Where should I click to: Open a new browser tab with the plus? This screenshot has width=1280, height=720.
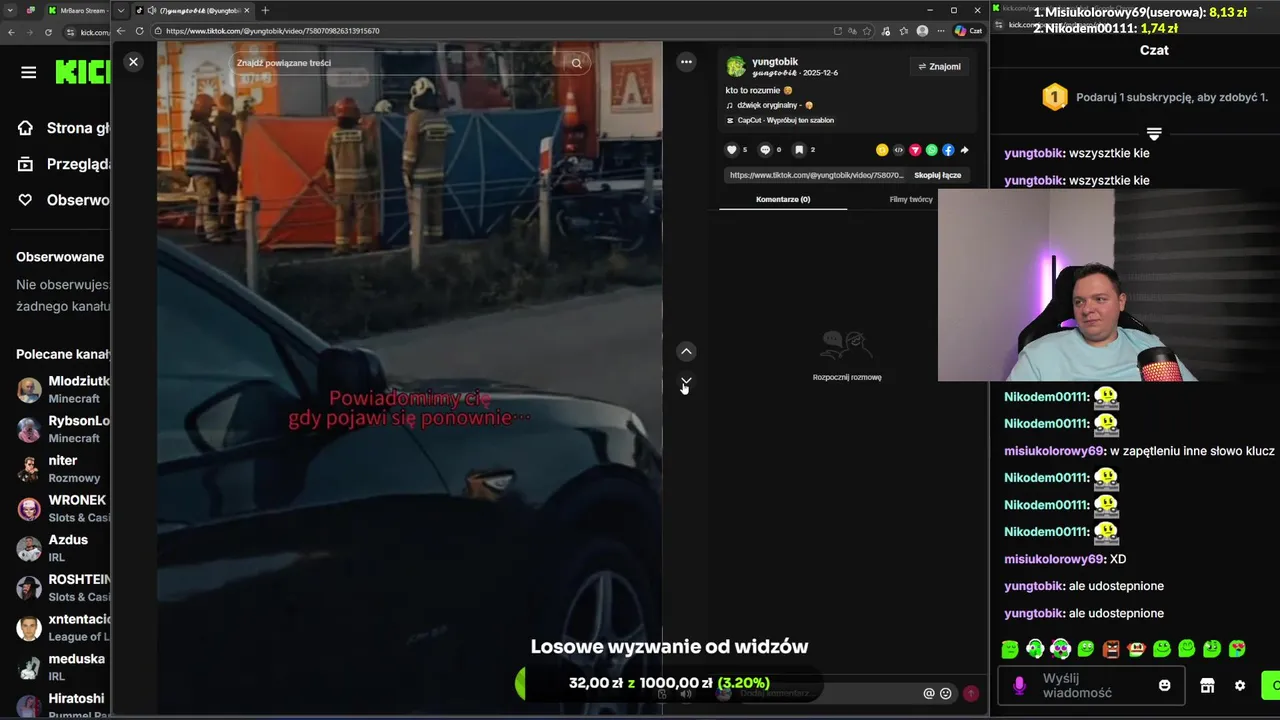pos(265,10)
